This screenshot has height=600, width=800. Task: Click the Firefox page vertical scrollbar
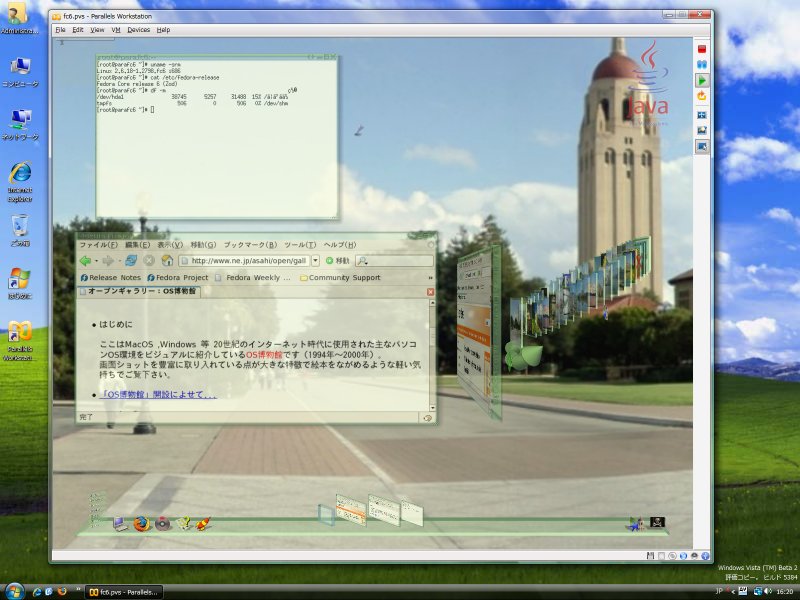(433, 355)
